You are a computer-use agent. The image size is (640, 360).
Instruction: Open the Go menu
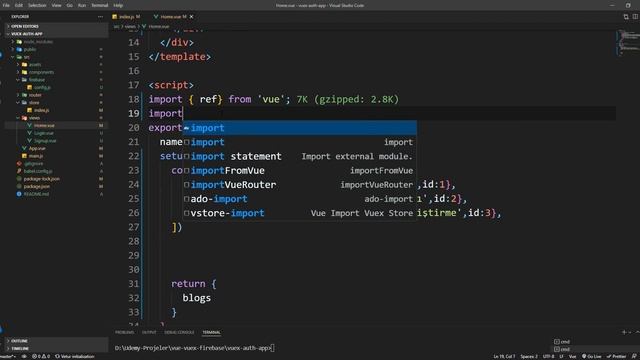(69, 5)
